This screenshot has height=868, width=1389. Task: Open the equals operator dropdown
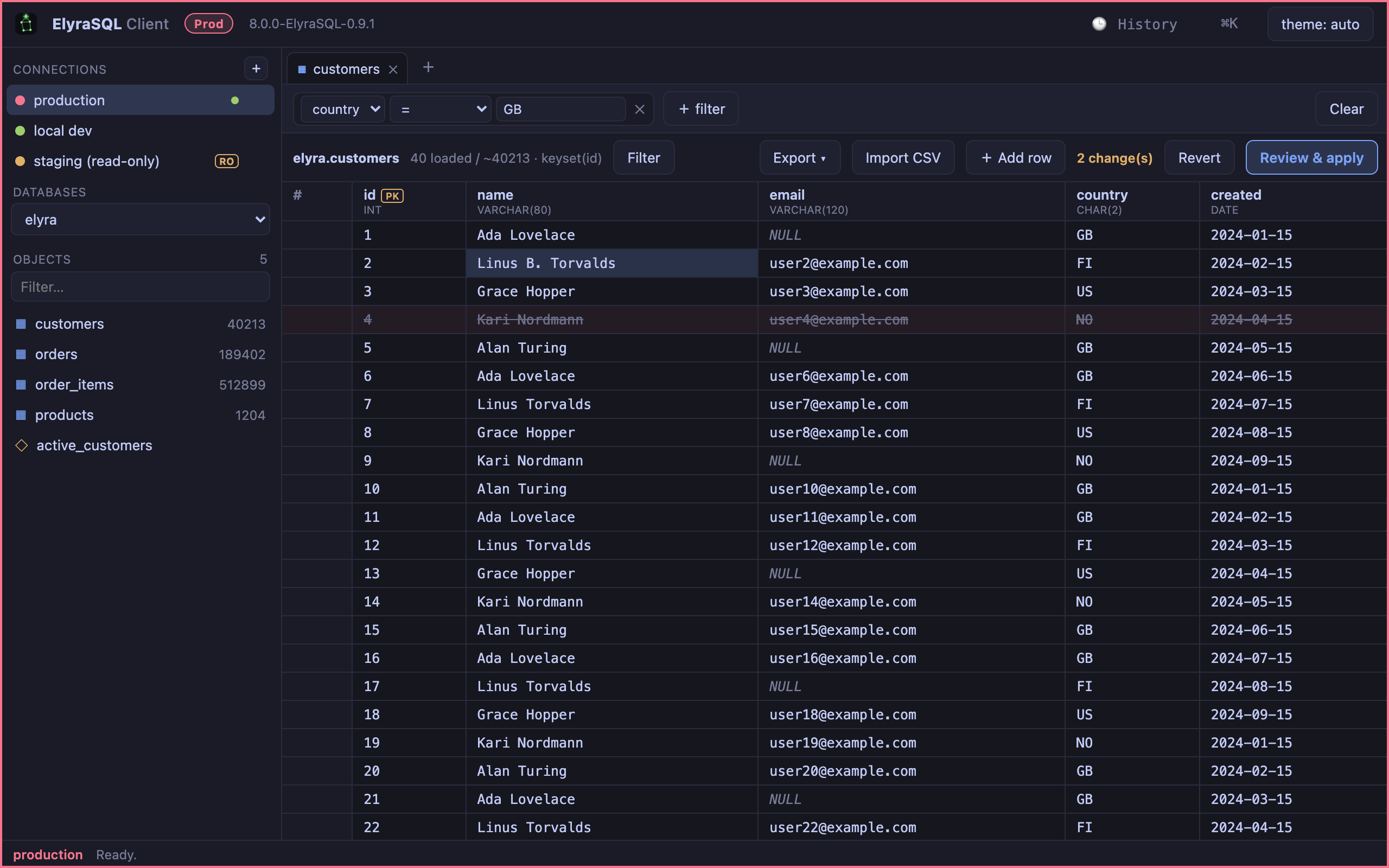tap(440, 109)
